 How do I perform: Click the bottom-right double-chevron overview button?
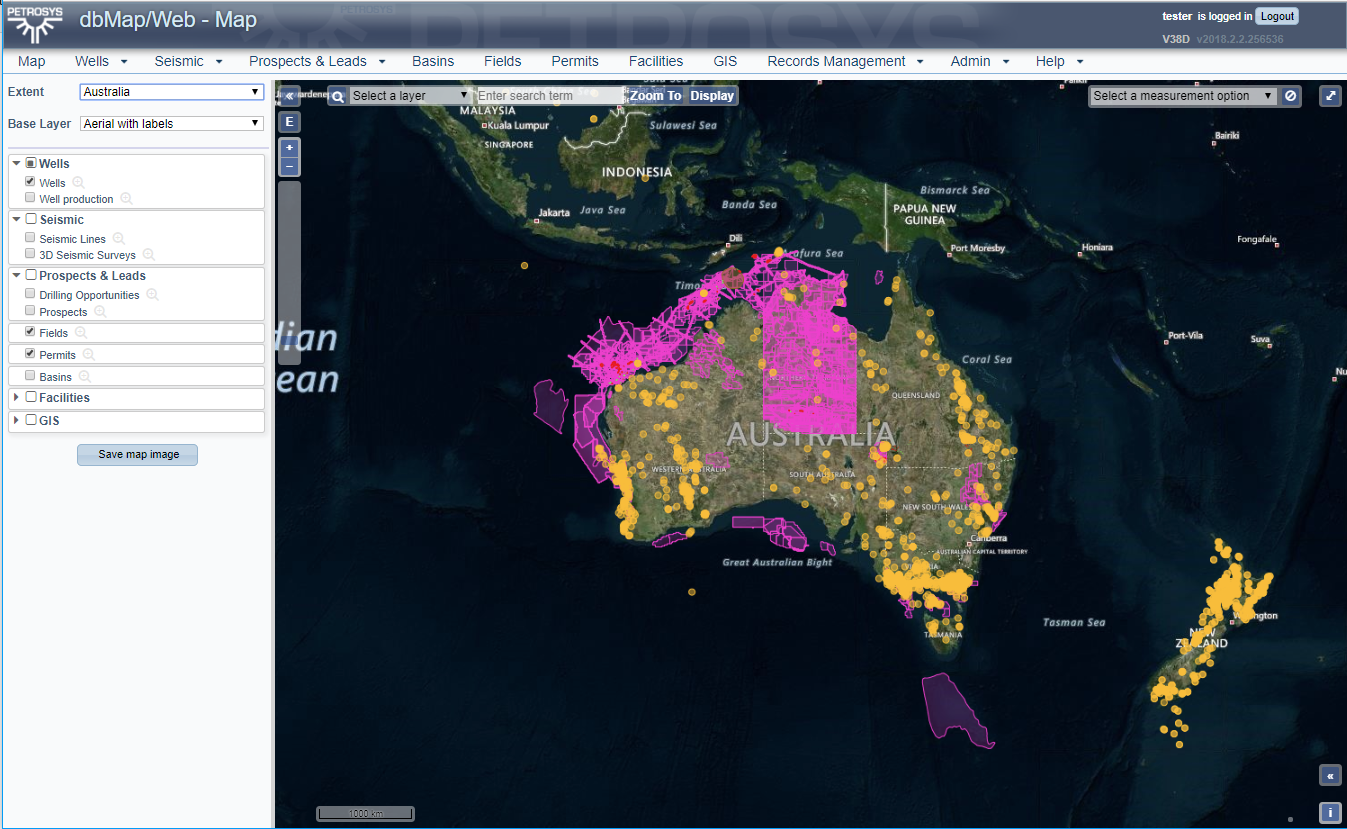tap(1330, 776)
